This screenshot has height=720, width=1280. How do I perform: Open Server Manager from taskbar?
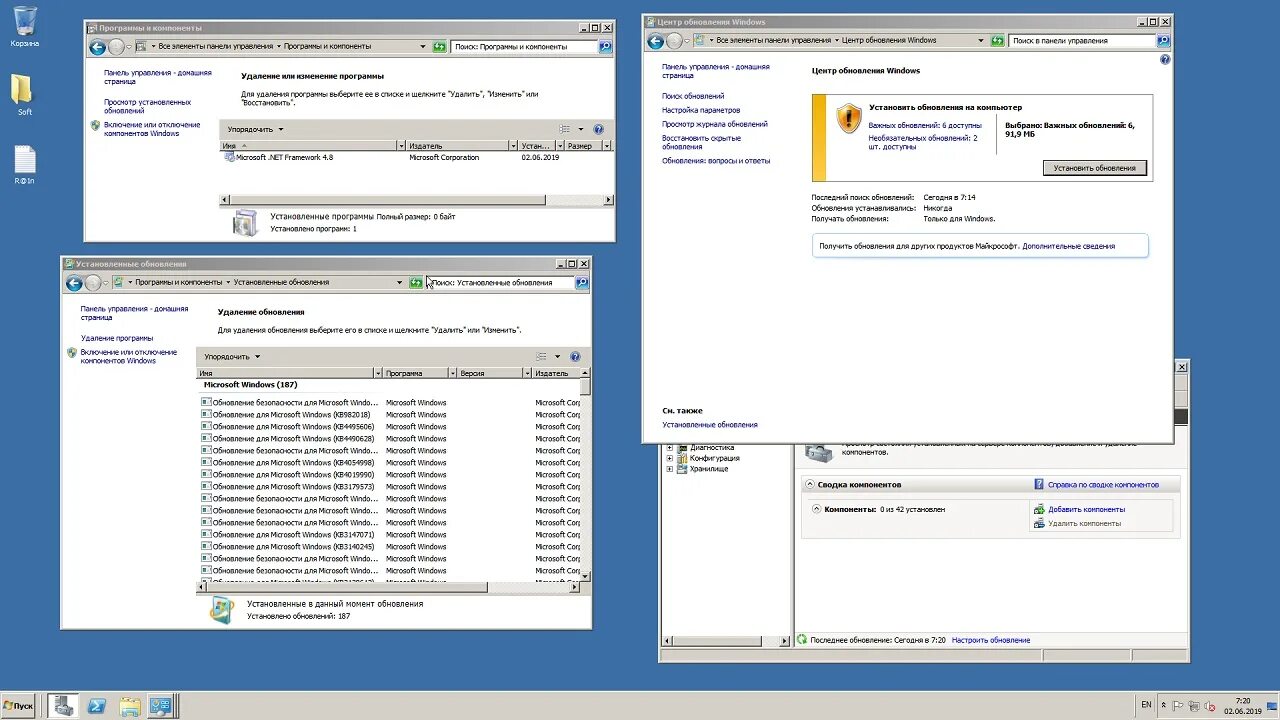click(63, 705)
